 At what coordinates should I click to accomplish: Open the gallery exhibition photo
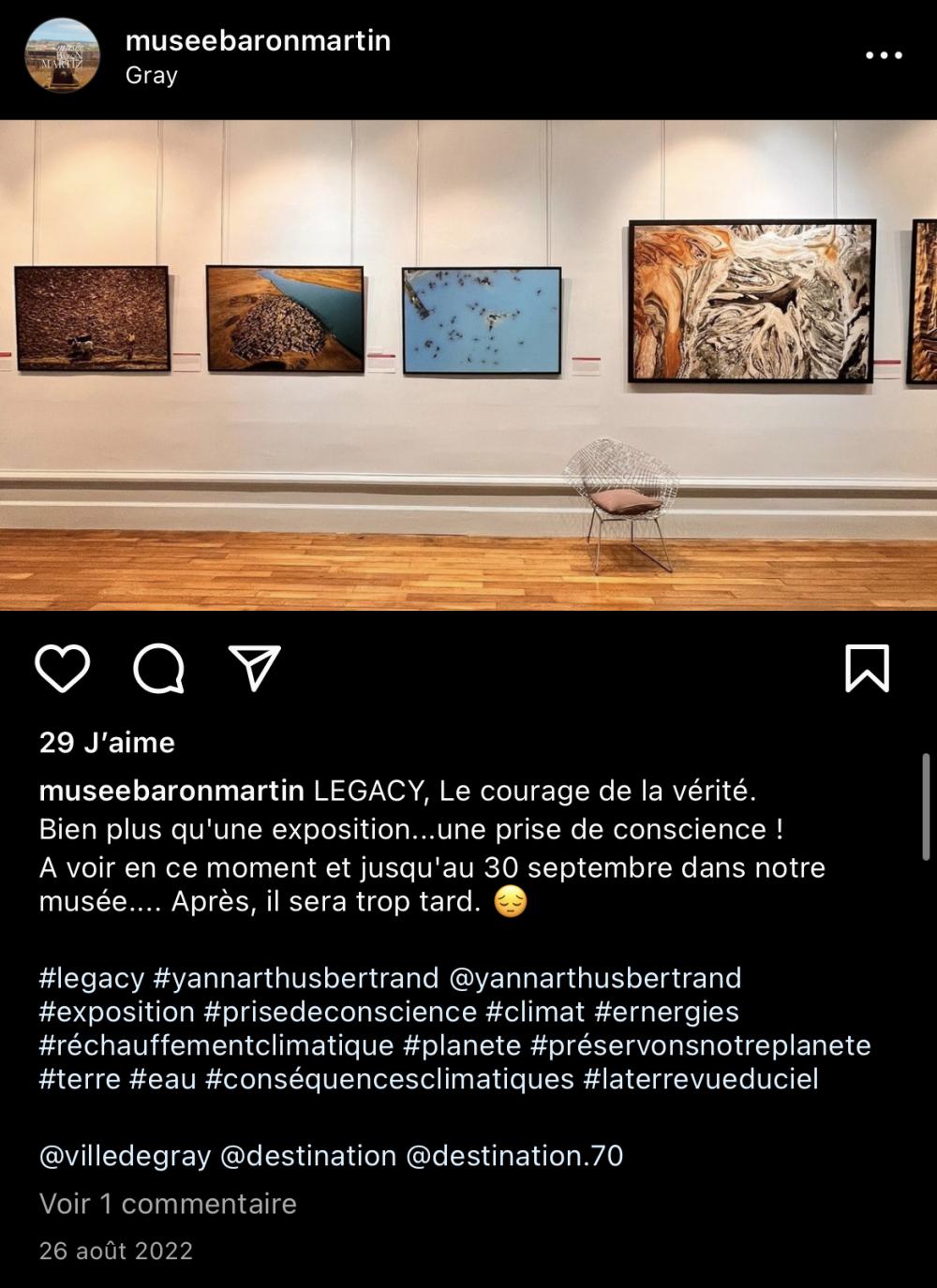pyautogui.click(x=468, y=364)
